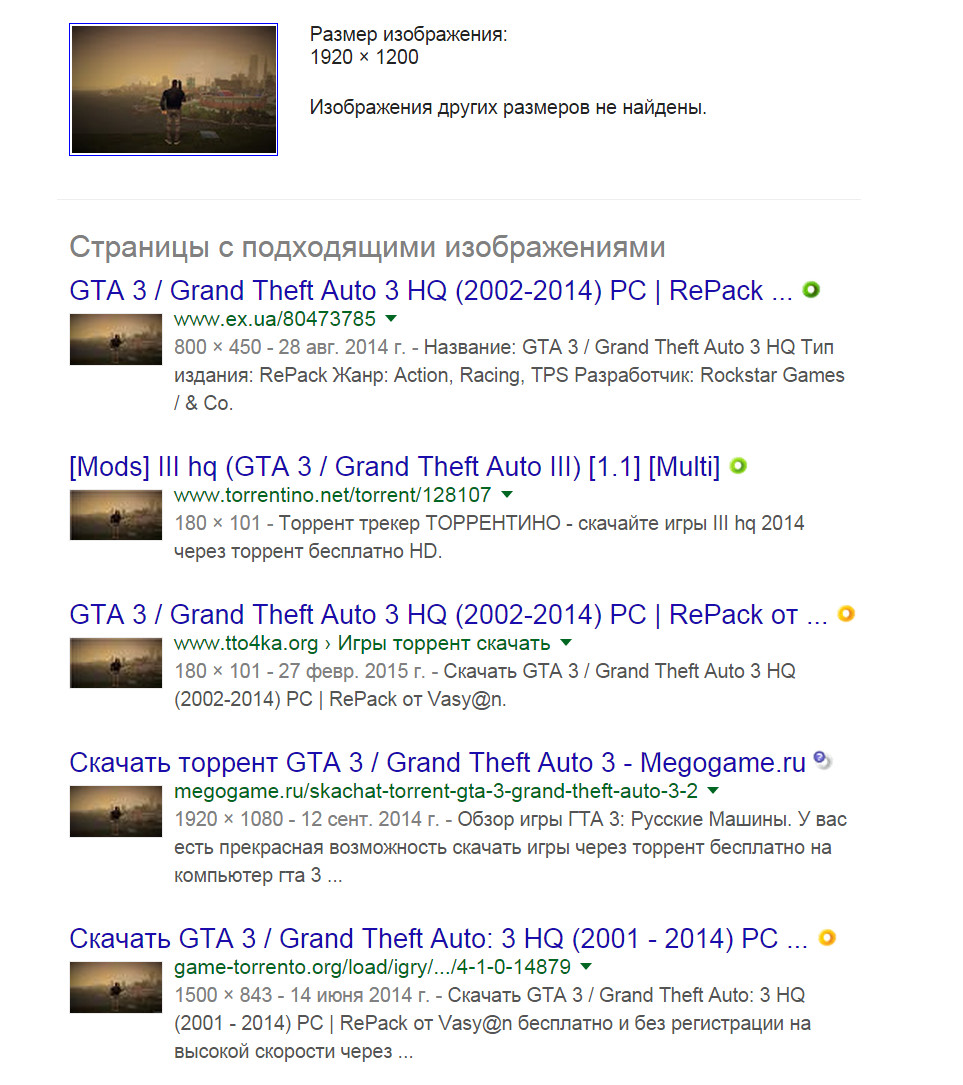Click snippet mentioning Торрент трекер ТОРРЕНТИНО
The width and height of the screenshot is (963, 1085).
(x=489, y=537)
